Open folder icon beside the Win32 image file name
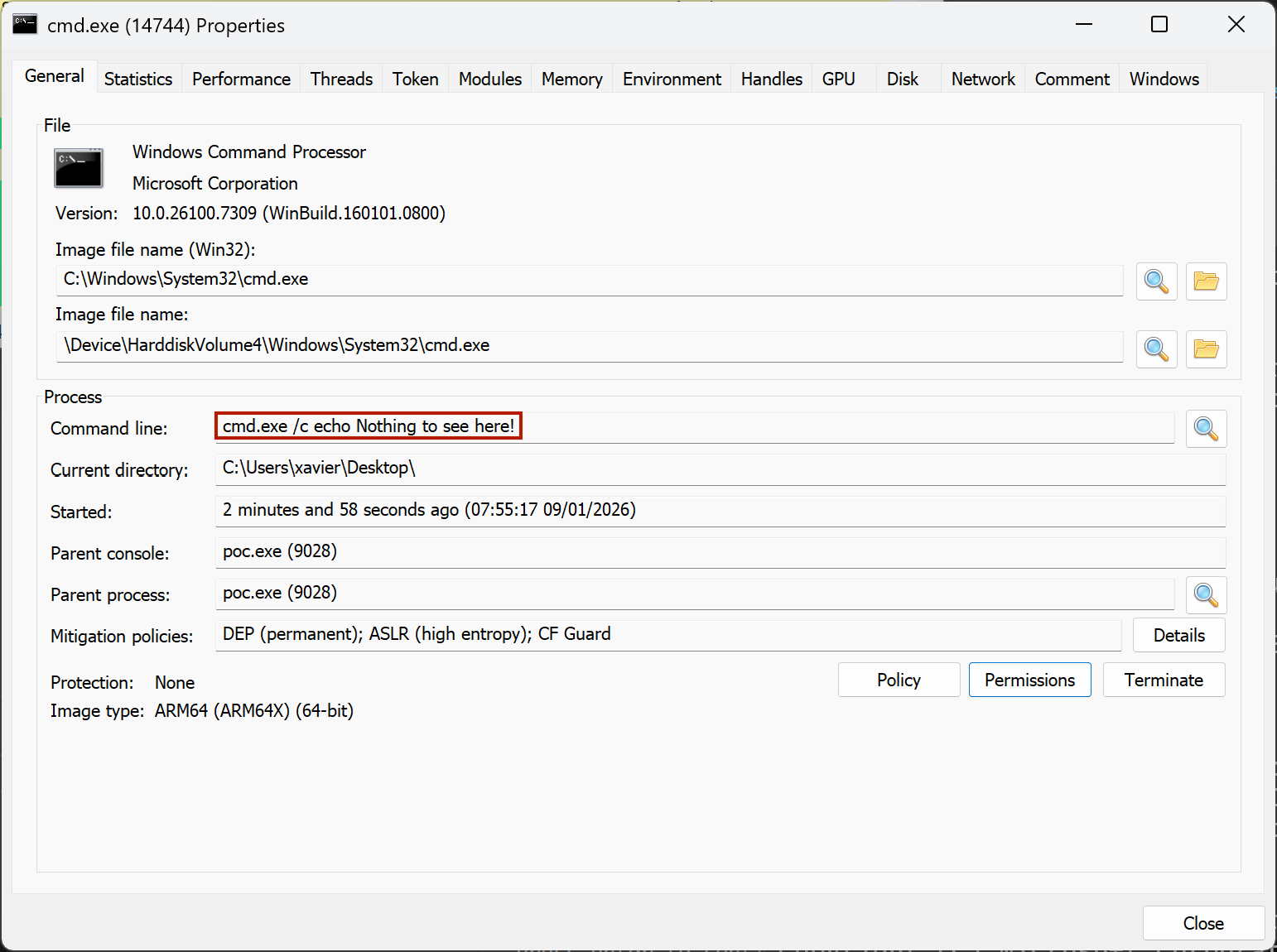 (1206, 281)
